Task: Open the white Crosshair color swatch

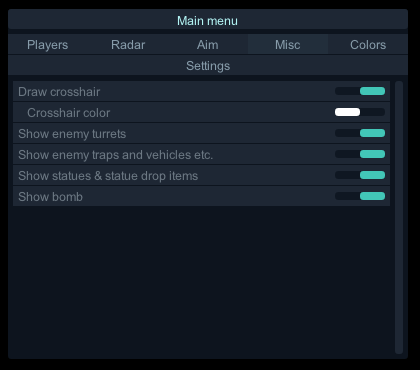Action: pos(347,112)
